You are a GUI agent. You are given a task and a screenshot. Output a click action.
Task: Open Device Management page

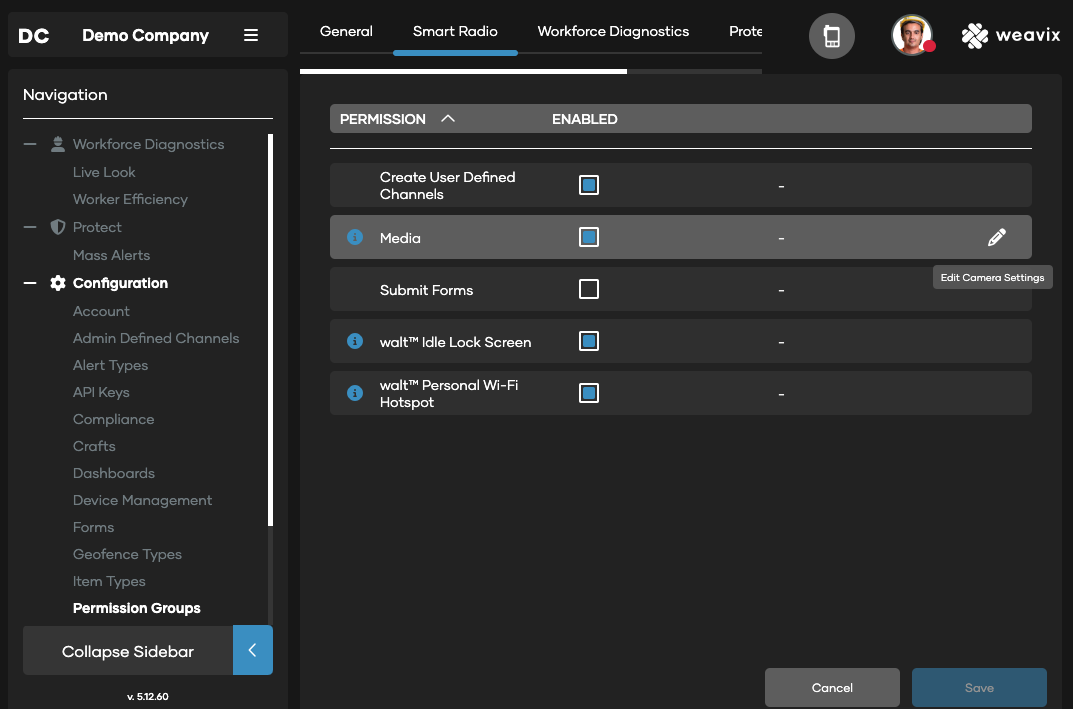(142, 500)
